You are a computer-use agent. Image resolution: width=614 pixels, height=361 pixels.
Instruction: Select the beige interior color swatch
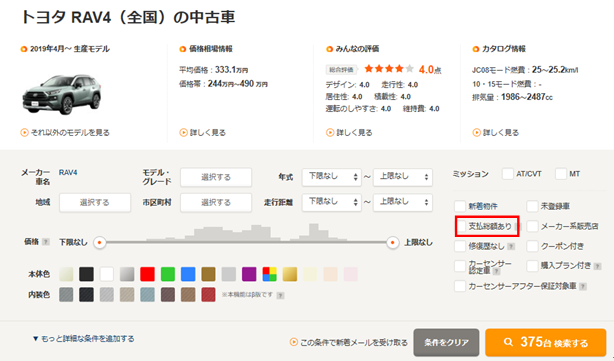pos(127,294)
